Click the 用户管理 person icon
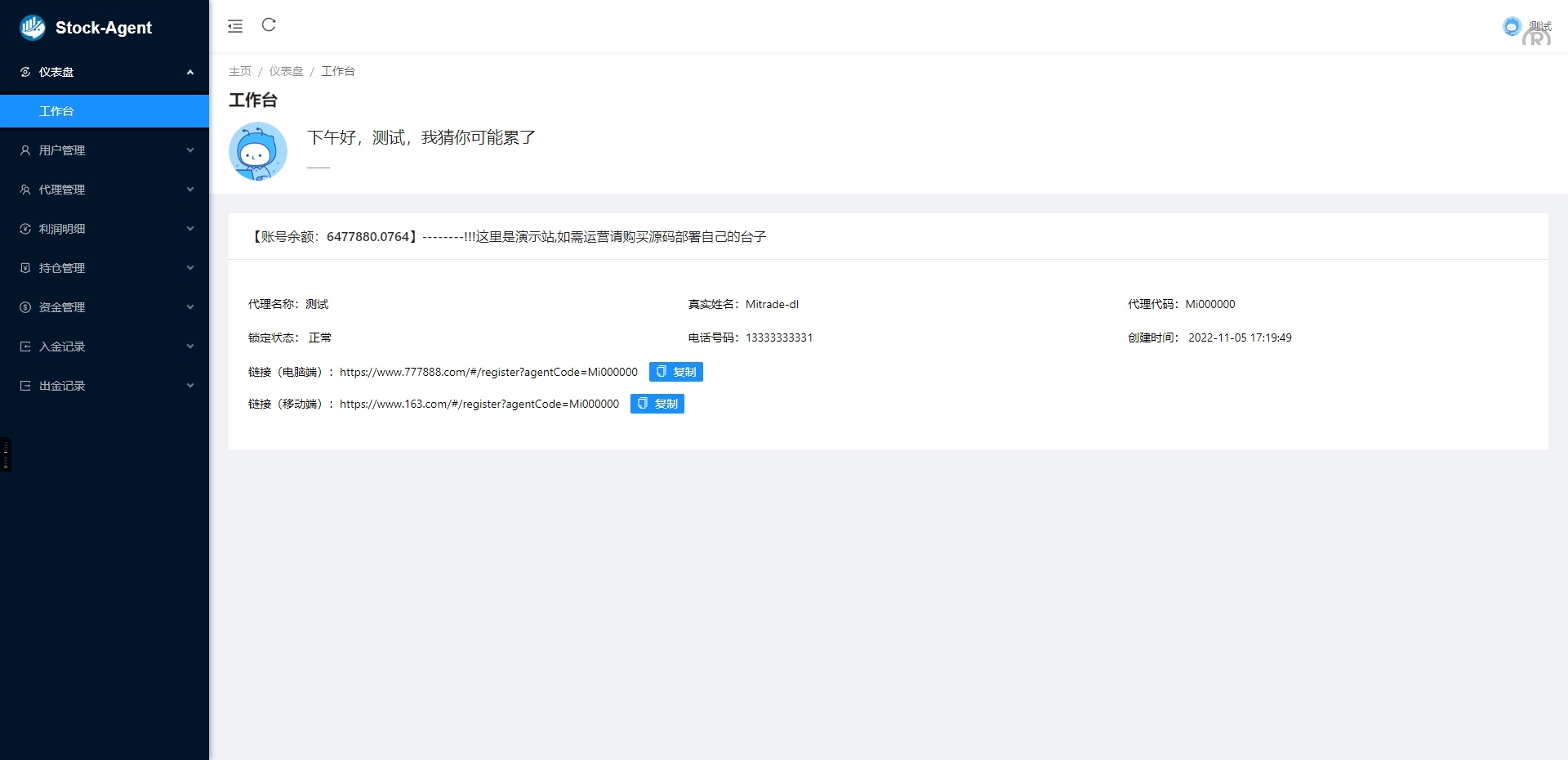 25,150
